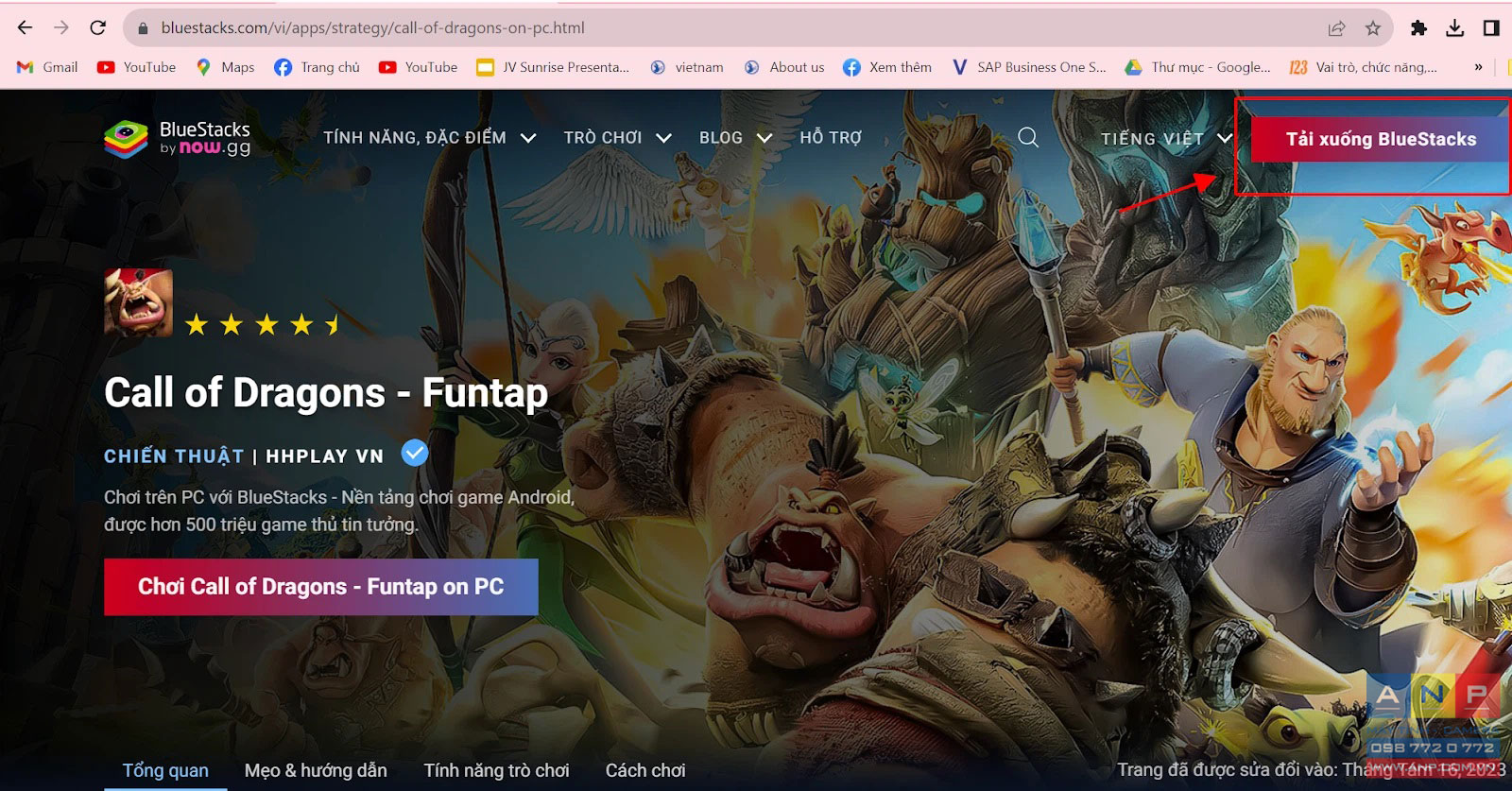Expand TÍNH NĂNG, ĐẶC ĐIỂM menu
The width and height of the screenshot is (1512, 791).
pyautogui.click(x=430, y=138)
